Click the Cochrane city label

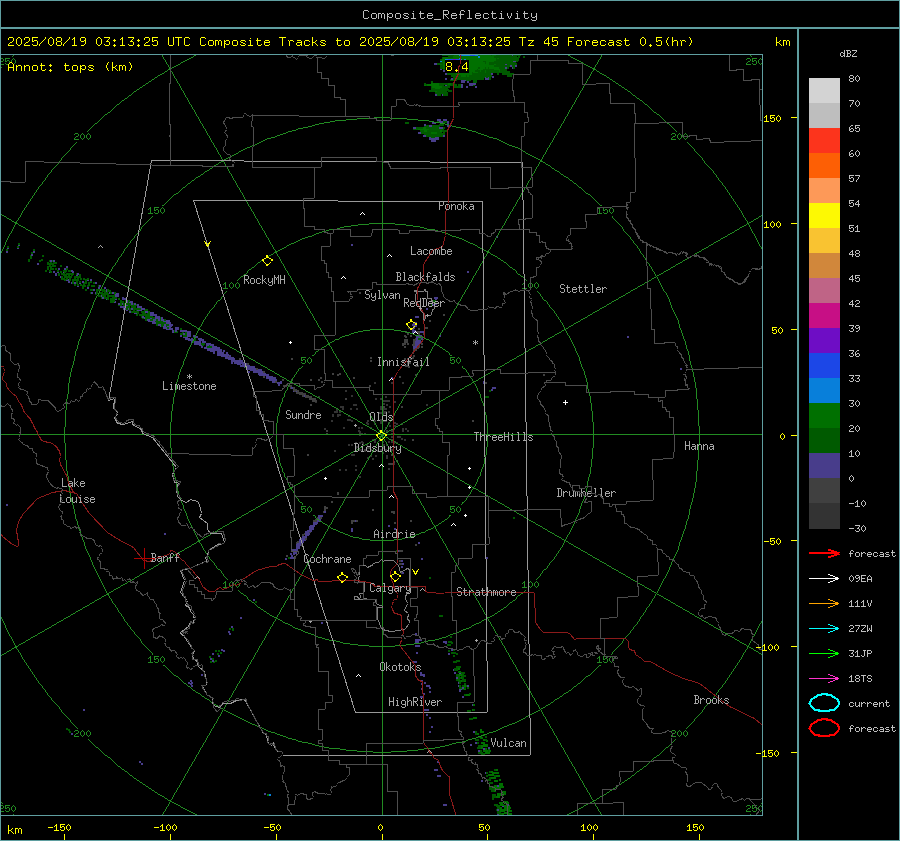[x=327, y=559]
